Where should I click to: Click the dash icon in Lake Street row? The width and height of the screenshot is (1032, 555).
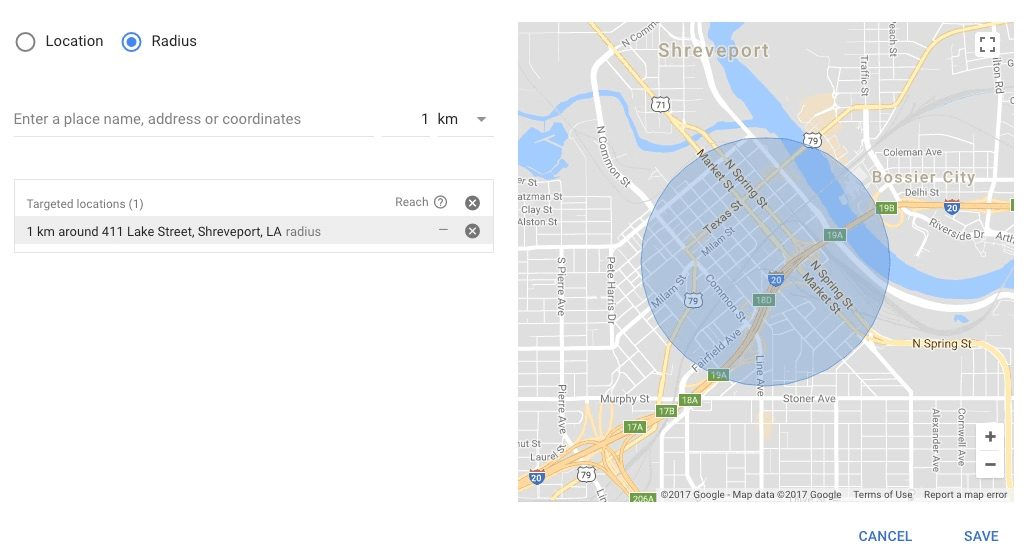click(x=443, y=231)
